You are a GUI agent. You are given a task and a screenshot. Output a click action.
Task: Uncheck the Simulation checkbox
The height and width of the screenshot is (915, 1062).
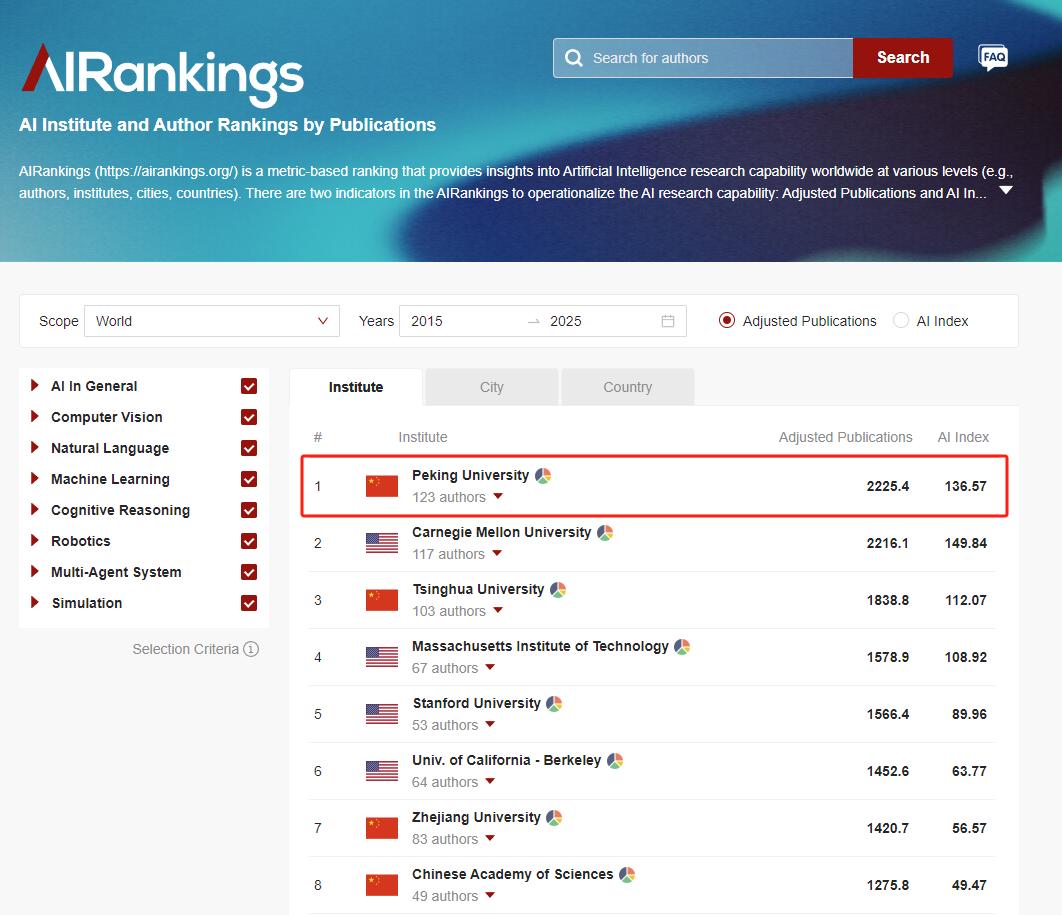[249, 603]
